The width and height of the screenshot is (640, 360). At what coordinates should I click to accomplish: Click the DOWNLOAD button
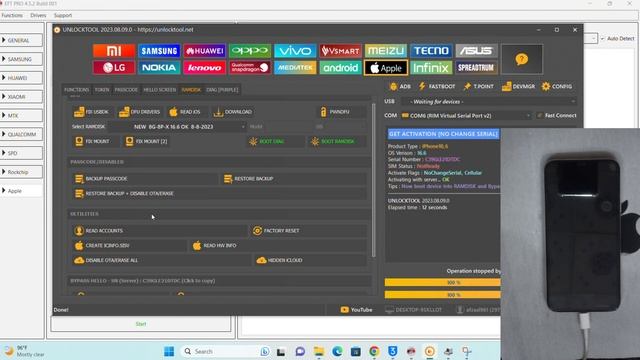[x=233, y=112]
